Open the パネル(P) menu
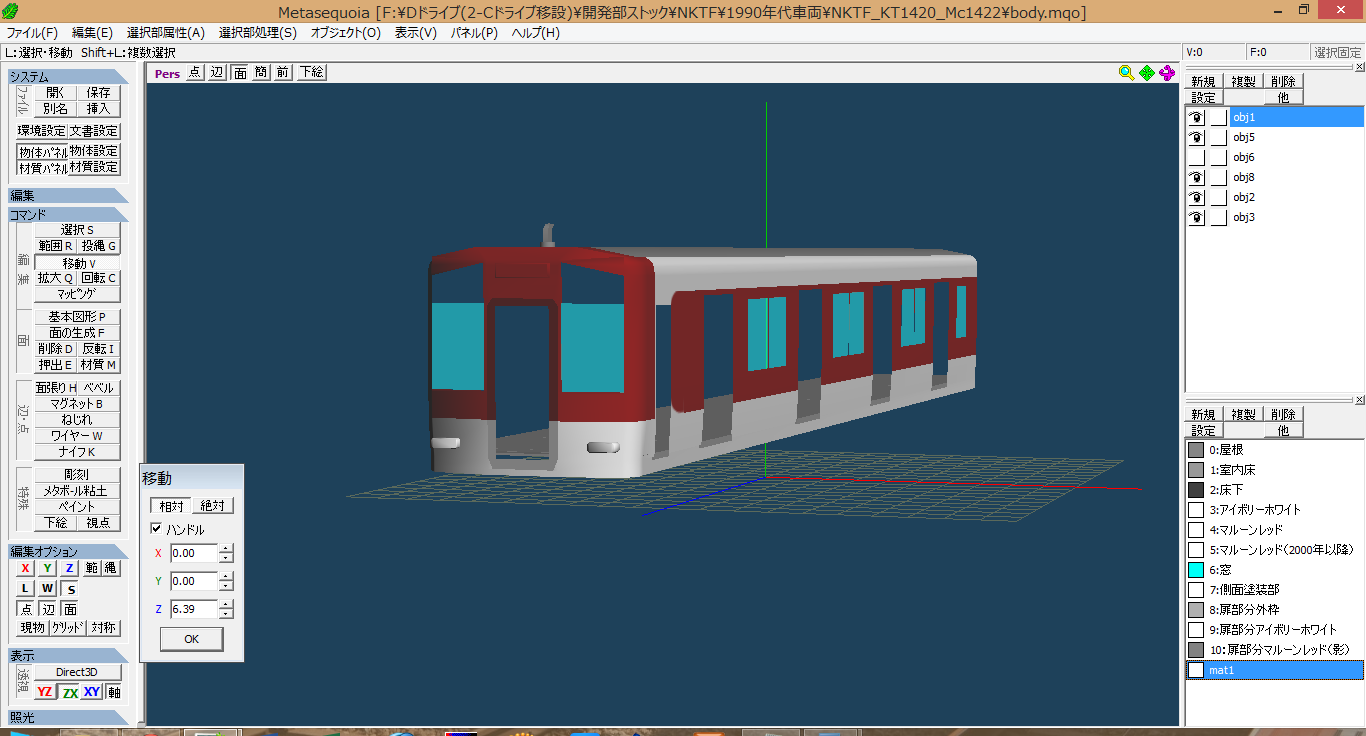The height and width of the screenshot is (736, 1366). click(474, 32)
